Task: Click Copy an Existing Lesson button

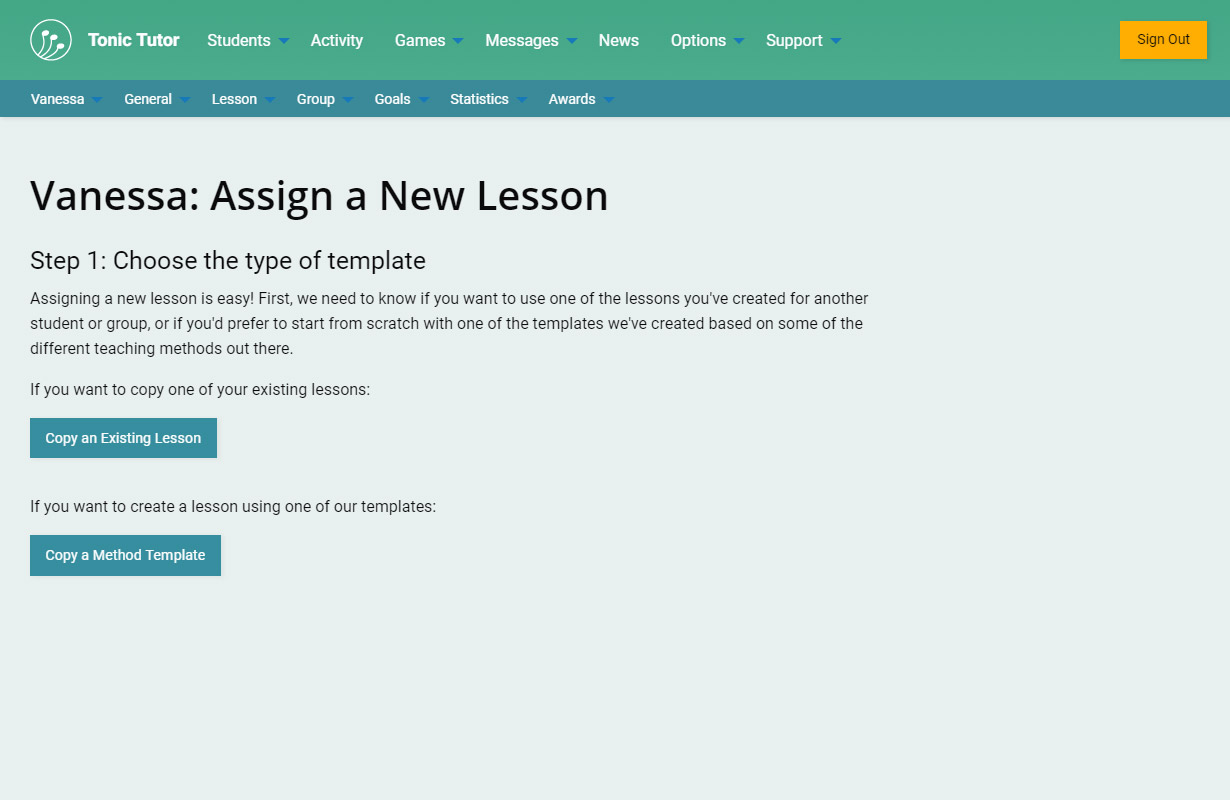Action: pos(123,438)
